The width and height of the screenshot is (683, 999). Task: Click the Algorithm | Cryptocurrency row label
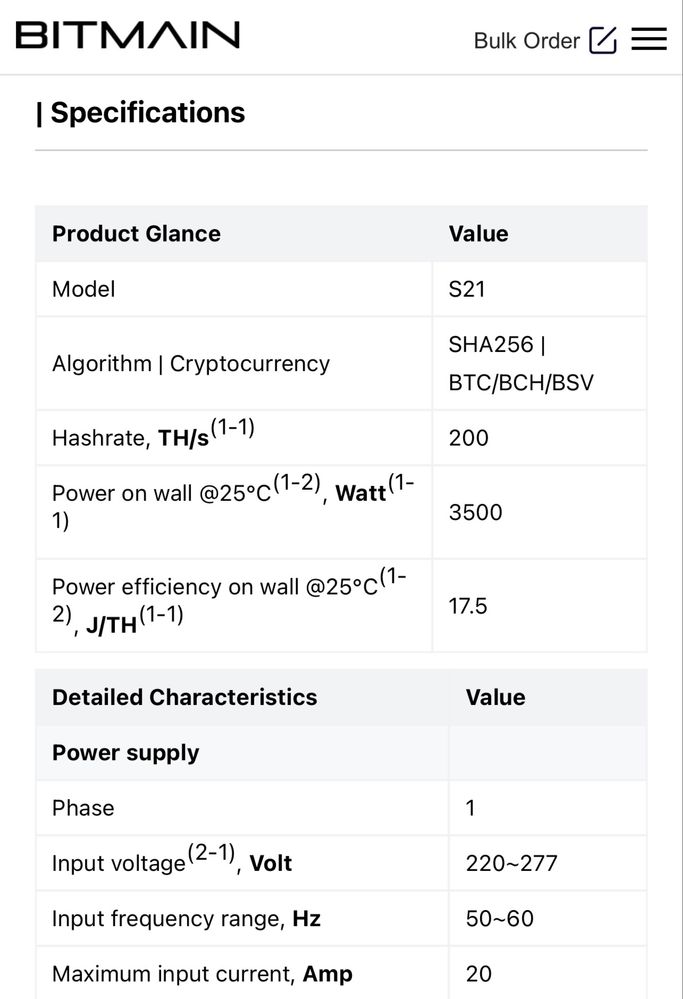click(191, 363)
